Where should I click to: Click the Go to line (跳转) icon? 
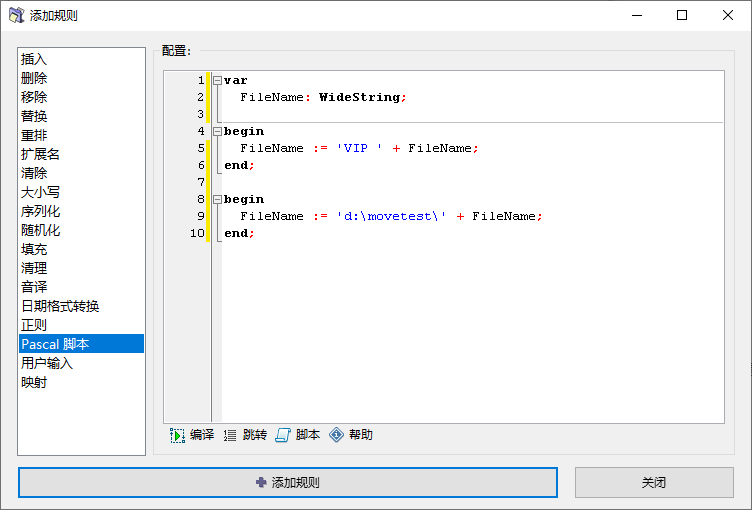coord(230,435)
